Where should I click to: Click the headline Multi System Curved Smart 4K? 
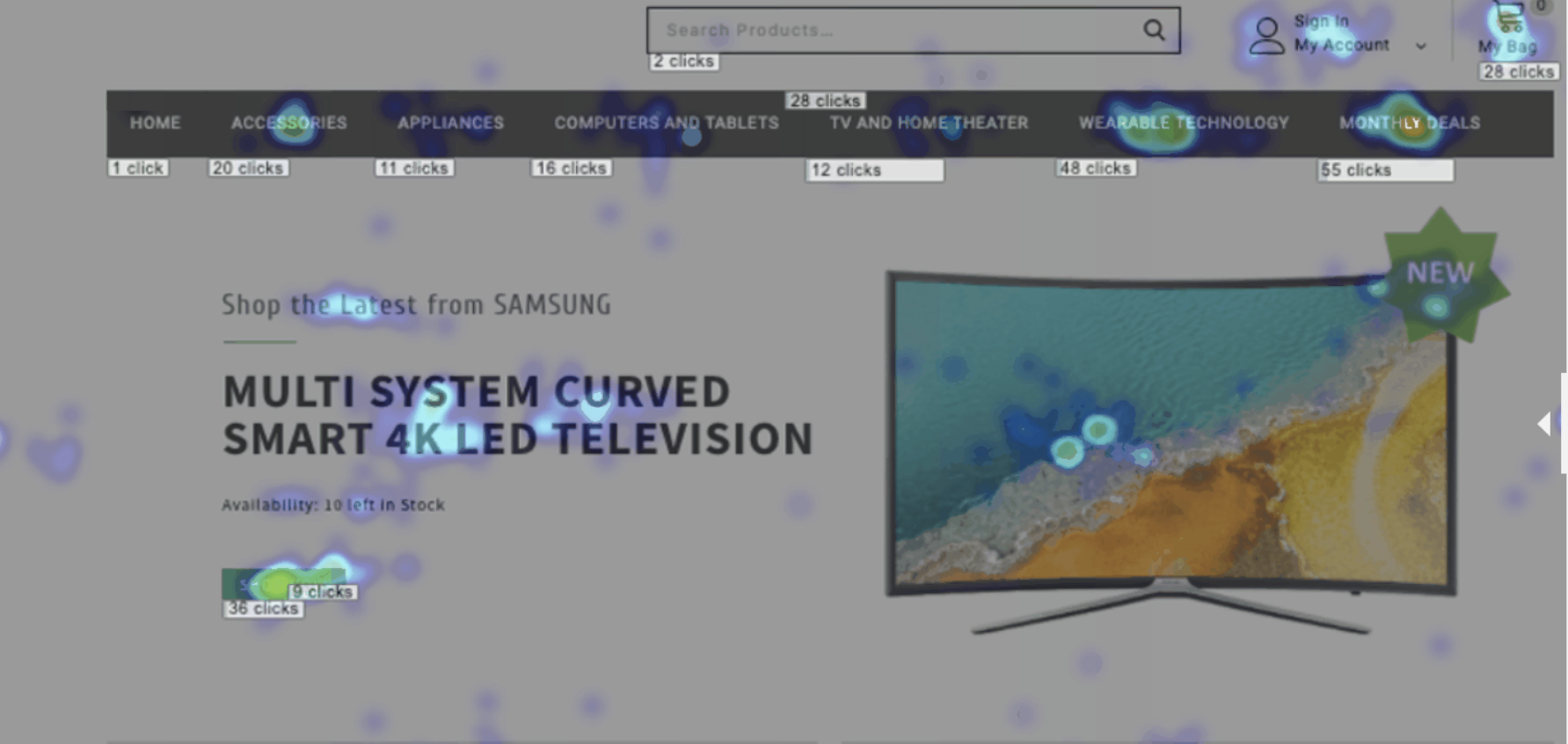click(x=518, y=415)
